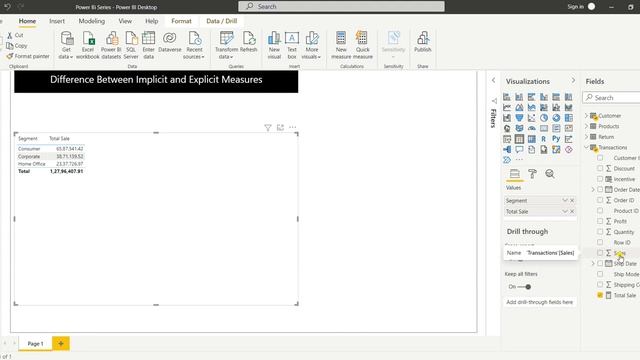The width and height of the screenshot is (640, 360).
Task: Expand the Products table
Action: (587, 126)
